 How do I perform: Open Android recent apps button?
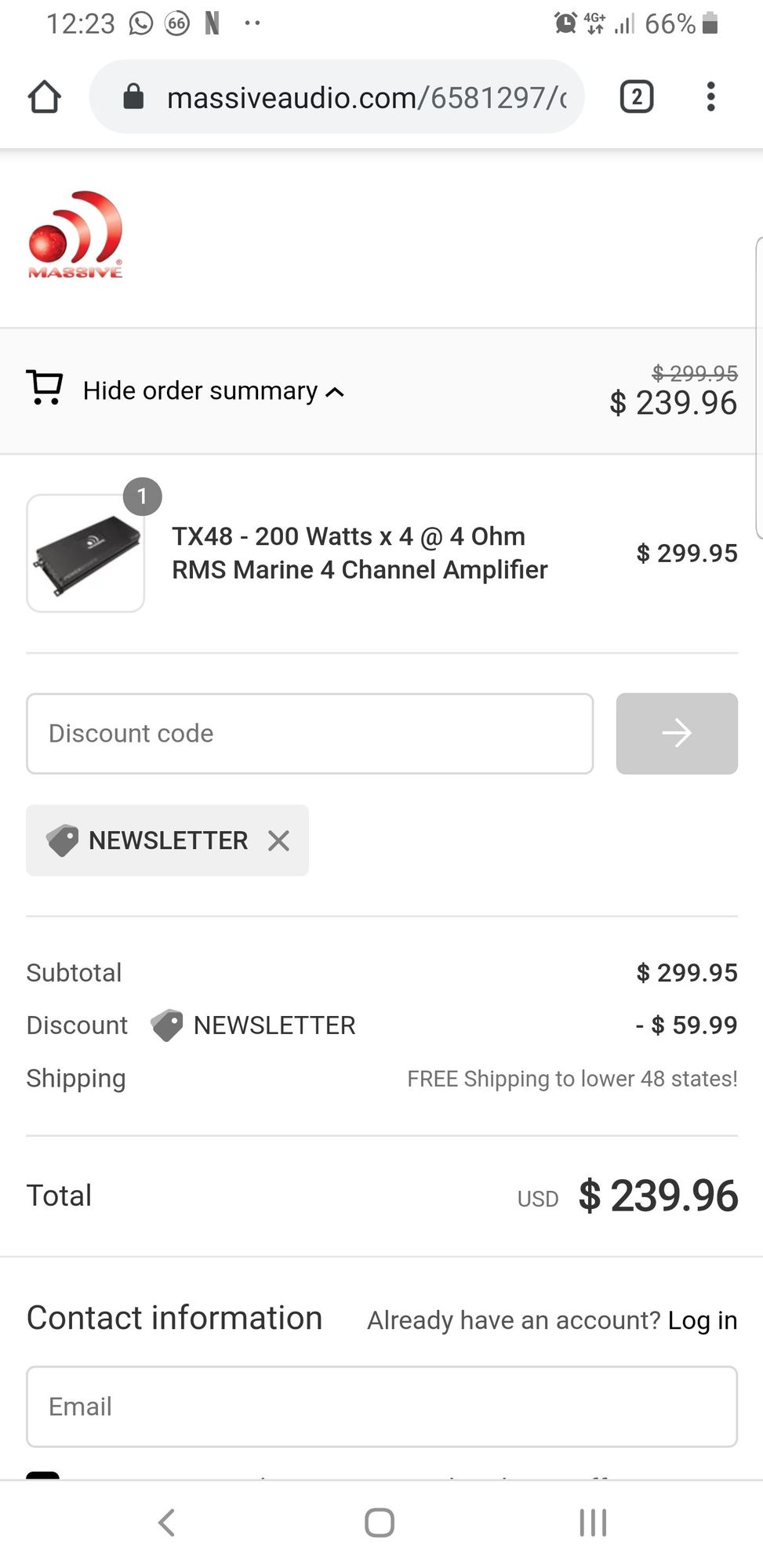tap(593, 1523)
